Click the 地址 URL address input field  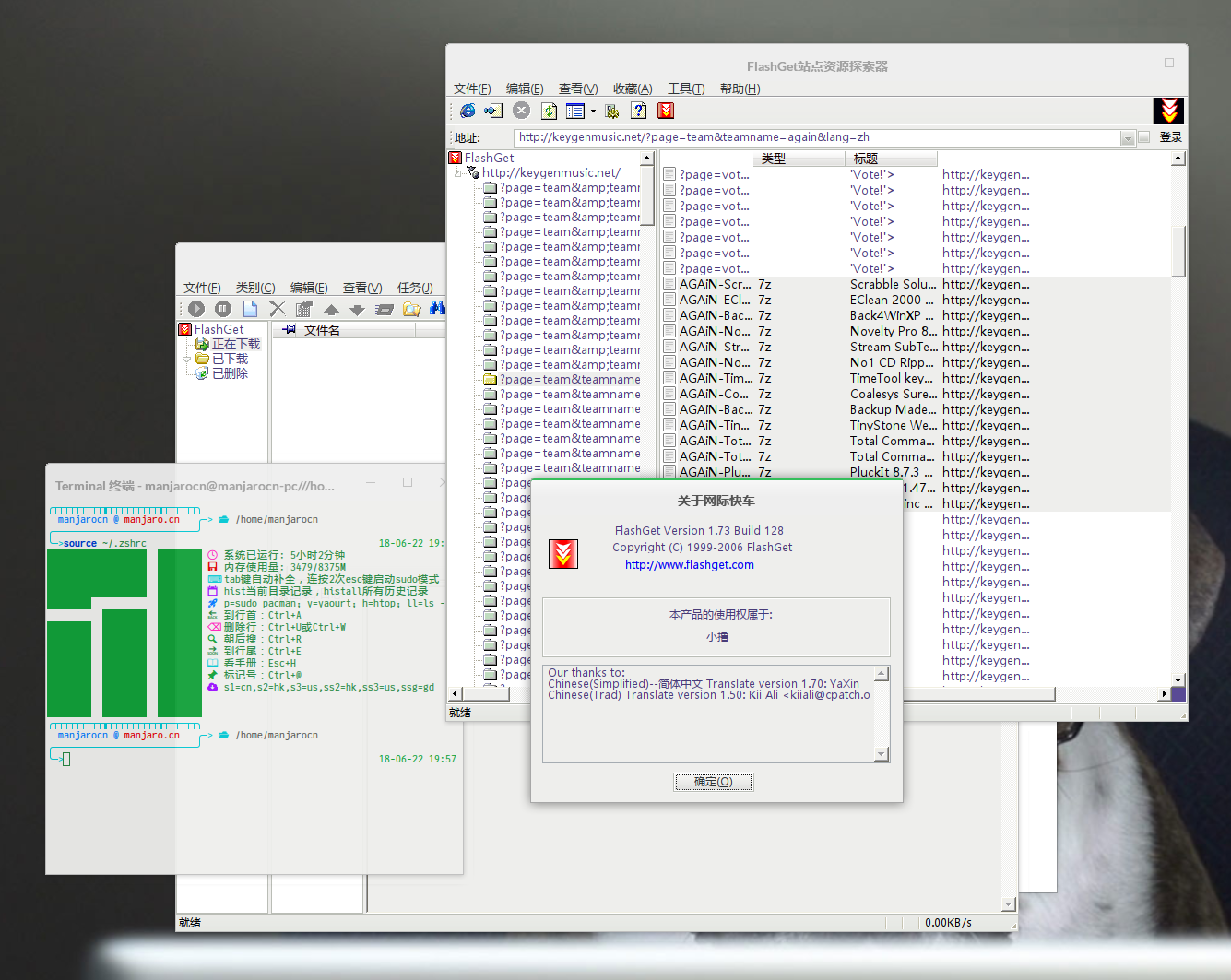tap(817, 137)
